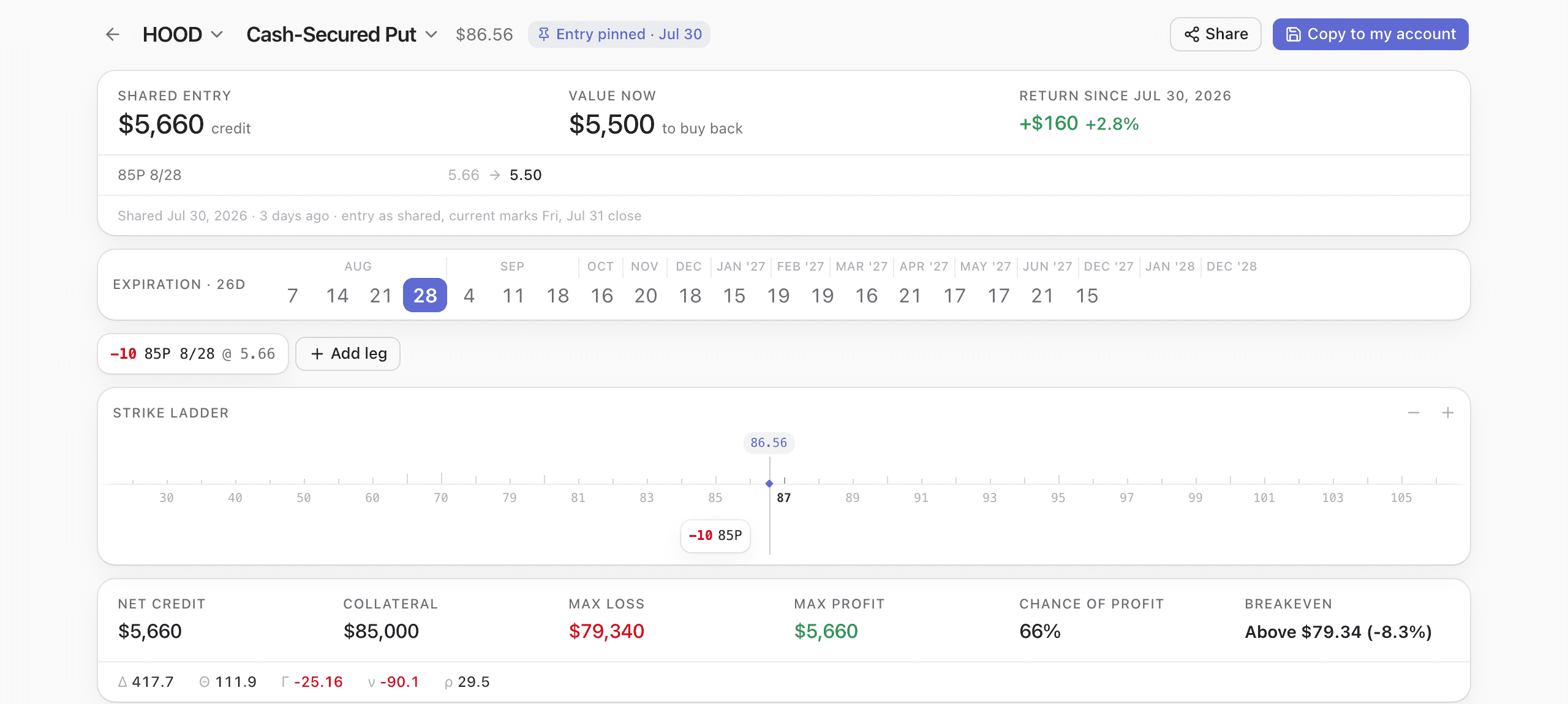Select Aug 7 expiration
Screen dimensions: 1568x704
[293, 296]
